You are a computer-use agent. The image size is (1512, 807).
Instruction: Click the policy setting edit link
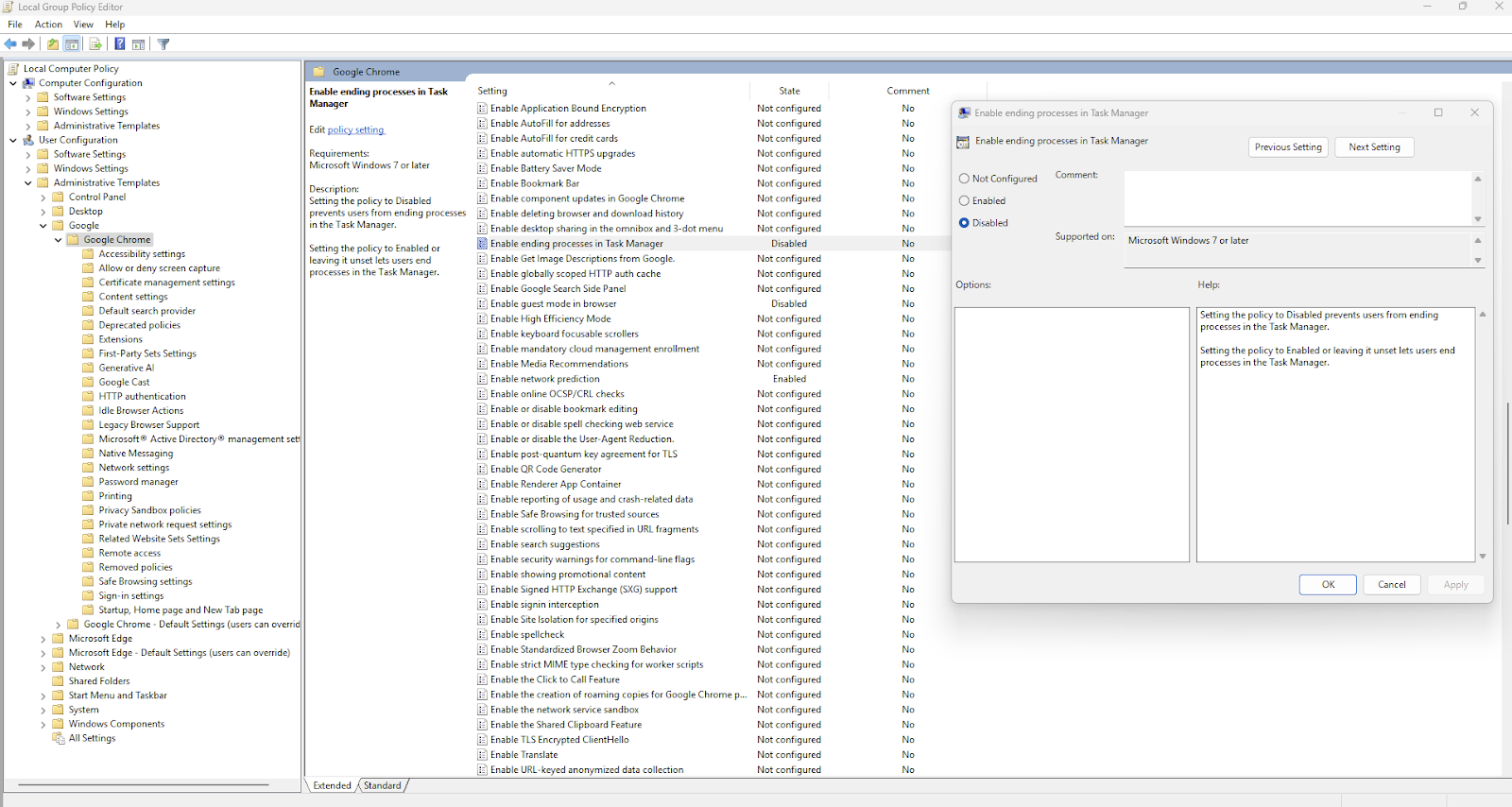pos(355,130)
